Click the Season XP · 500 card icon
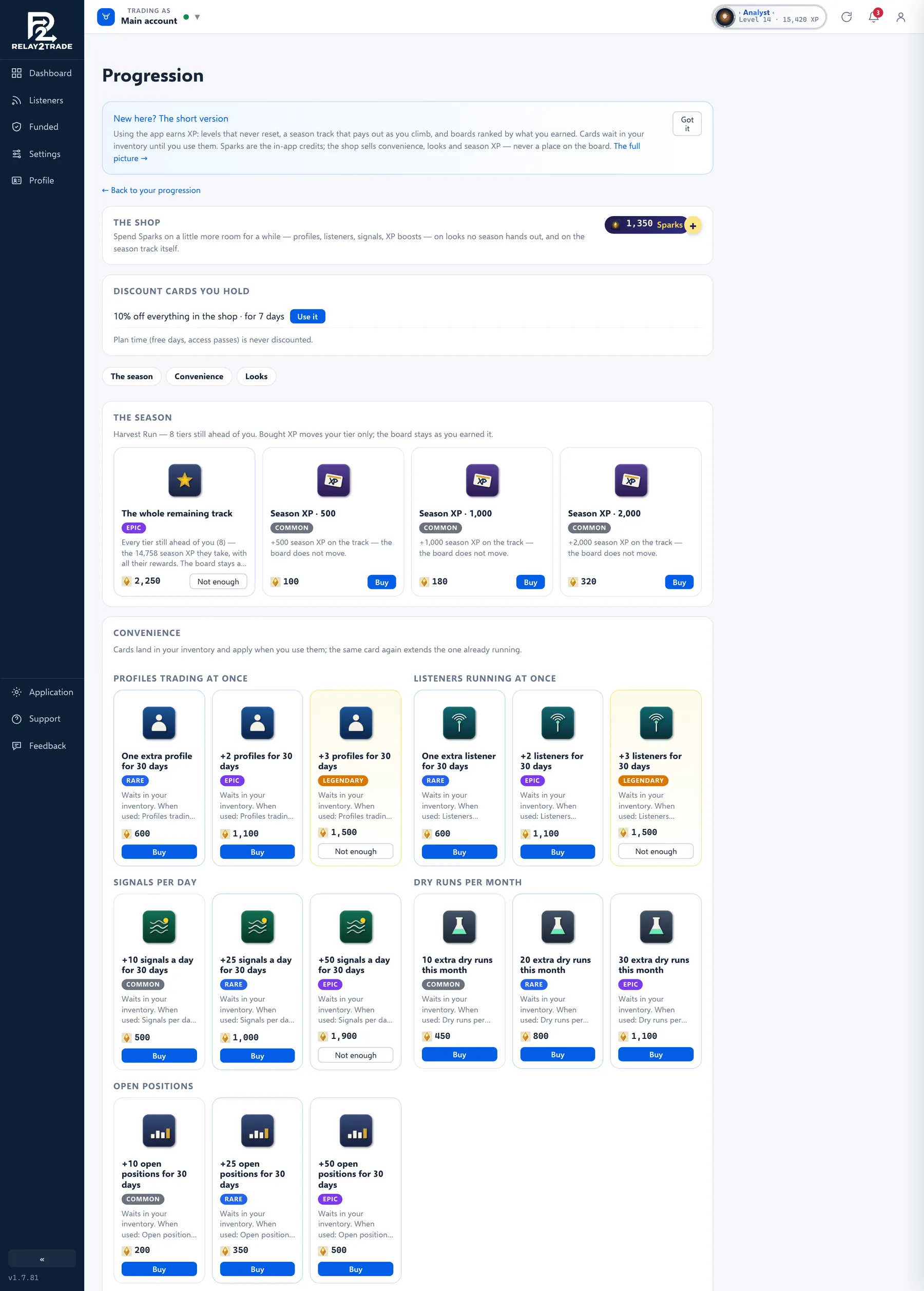Viewport: 924px width, 1291px height. pos(334,480)
